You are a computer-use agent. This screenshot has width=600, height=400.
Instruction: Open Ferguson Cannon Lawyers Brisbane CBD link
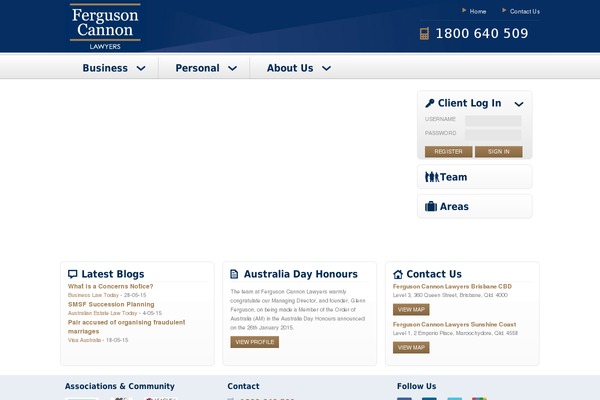tap(452, 286)
